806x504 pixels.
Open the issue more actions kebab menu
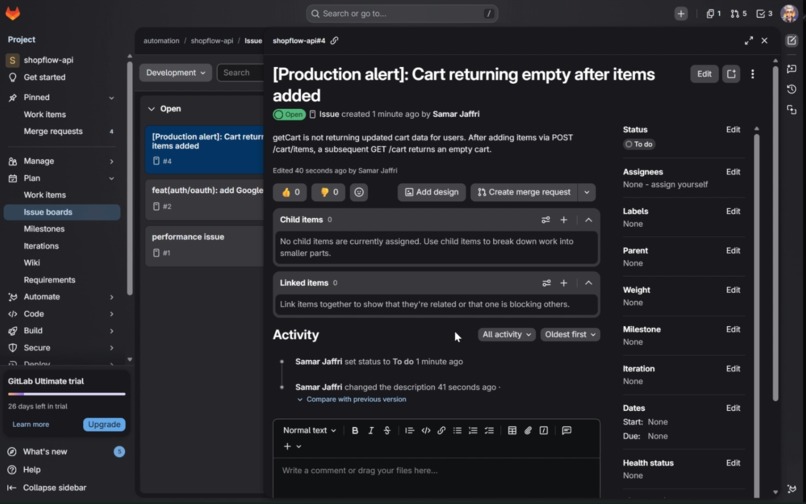(753, 74)
